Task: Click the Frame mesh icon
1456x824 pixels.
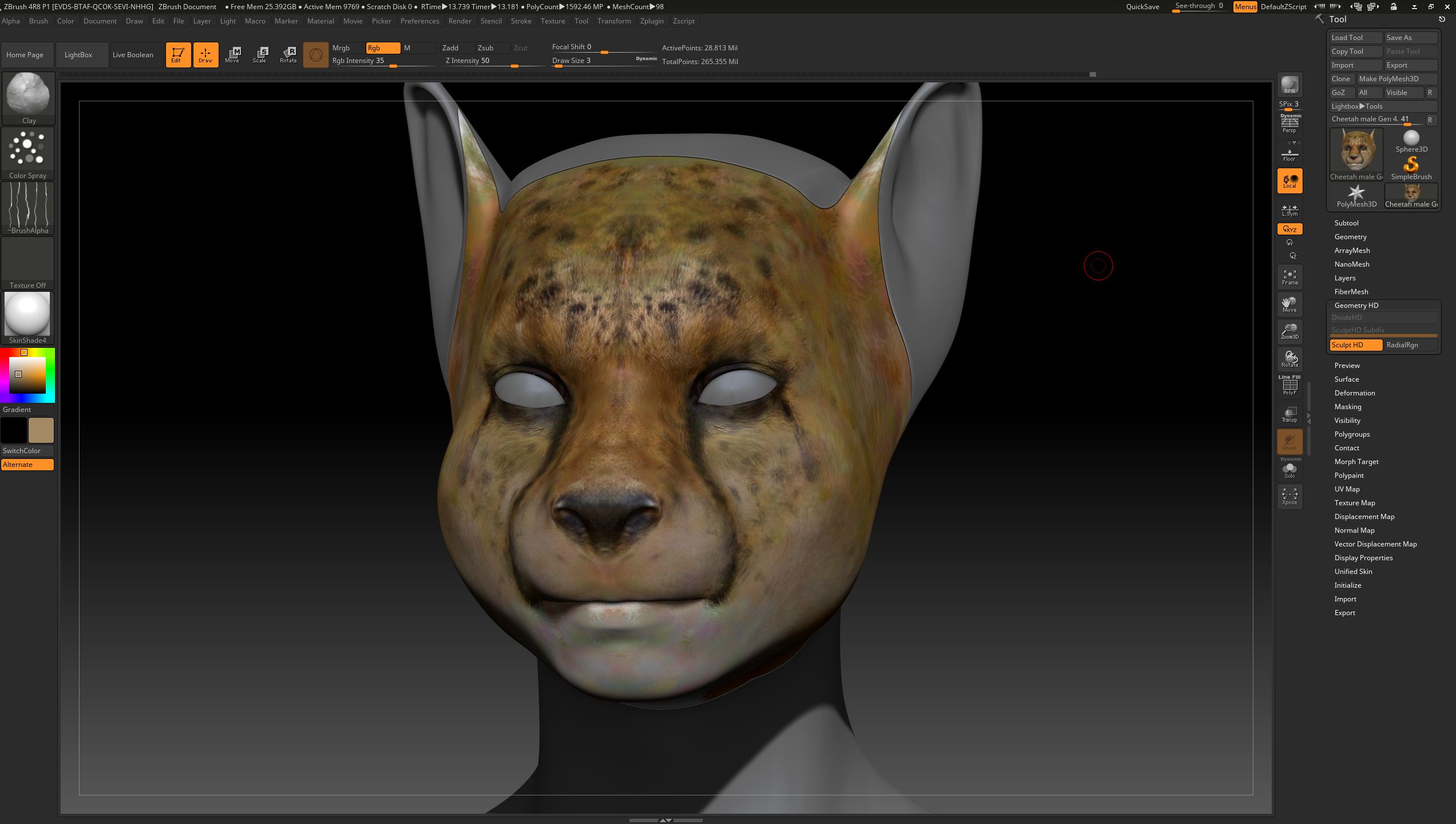Action: click(x=1289, y=277)
